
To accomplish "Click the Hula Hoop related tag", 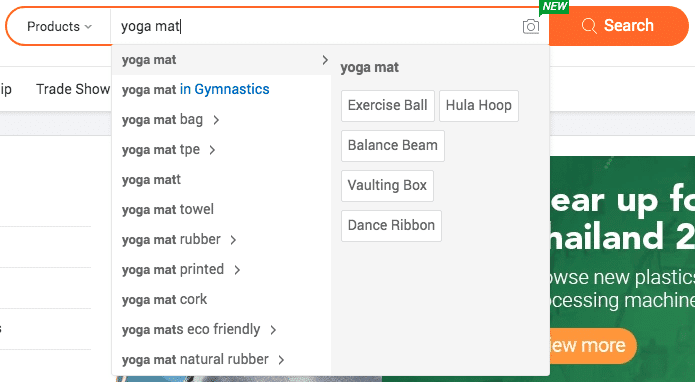I will (479, 105).
